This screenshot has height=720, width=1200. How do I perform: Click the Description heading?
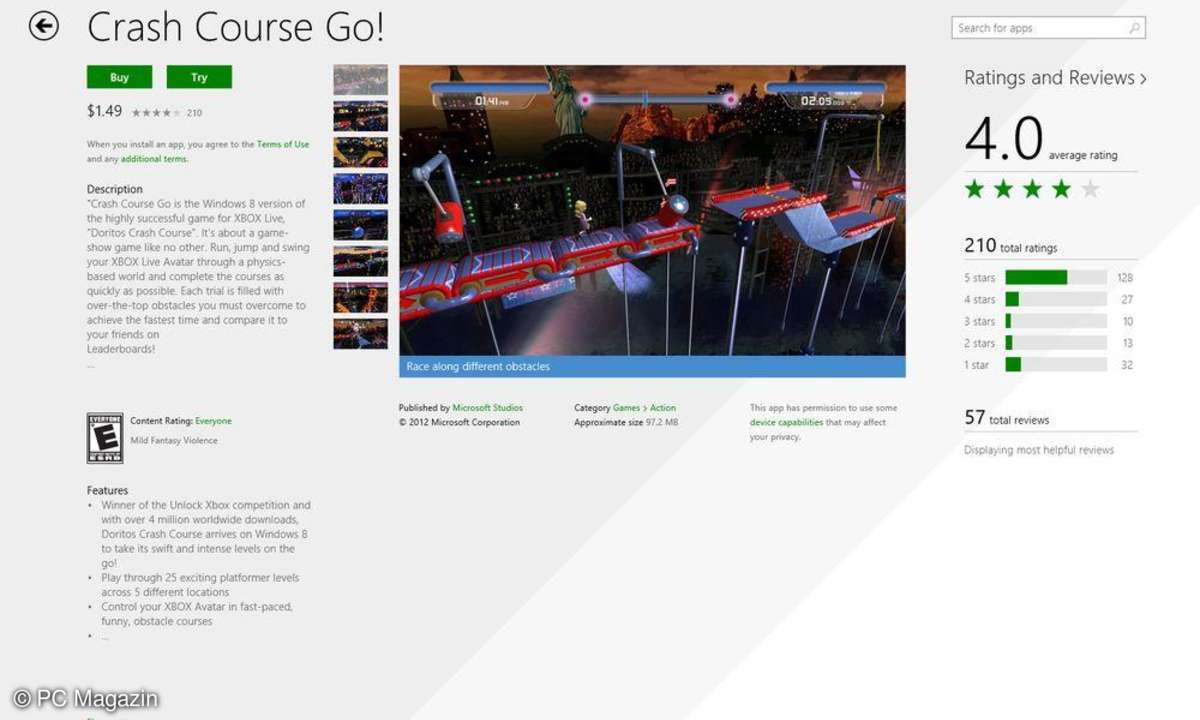tap(115, 189)
